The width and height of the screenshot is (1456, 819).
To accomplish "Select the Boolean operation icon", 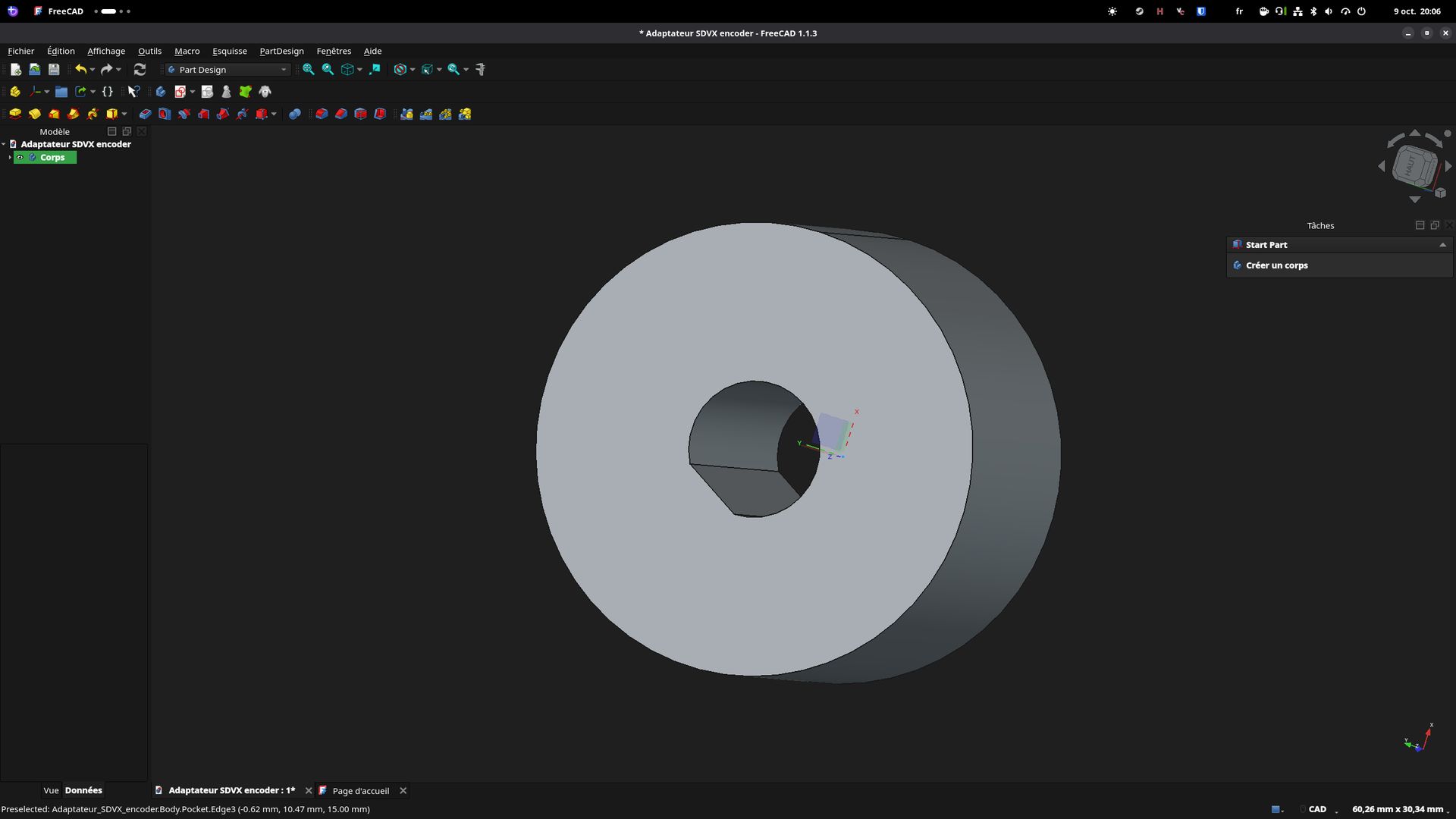I will 295,114.
